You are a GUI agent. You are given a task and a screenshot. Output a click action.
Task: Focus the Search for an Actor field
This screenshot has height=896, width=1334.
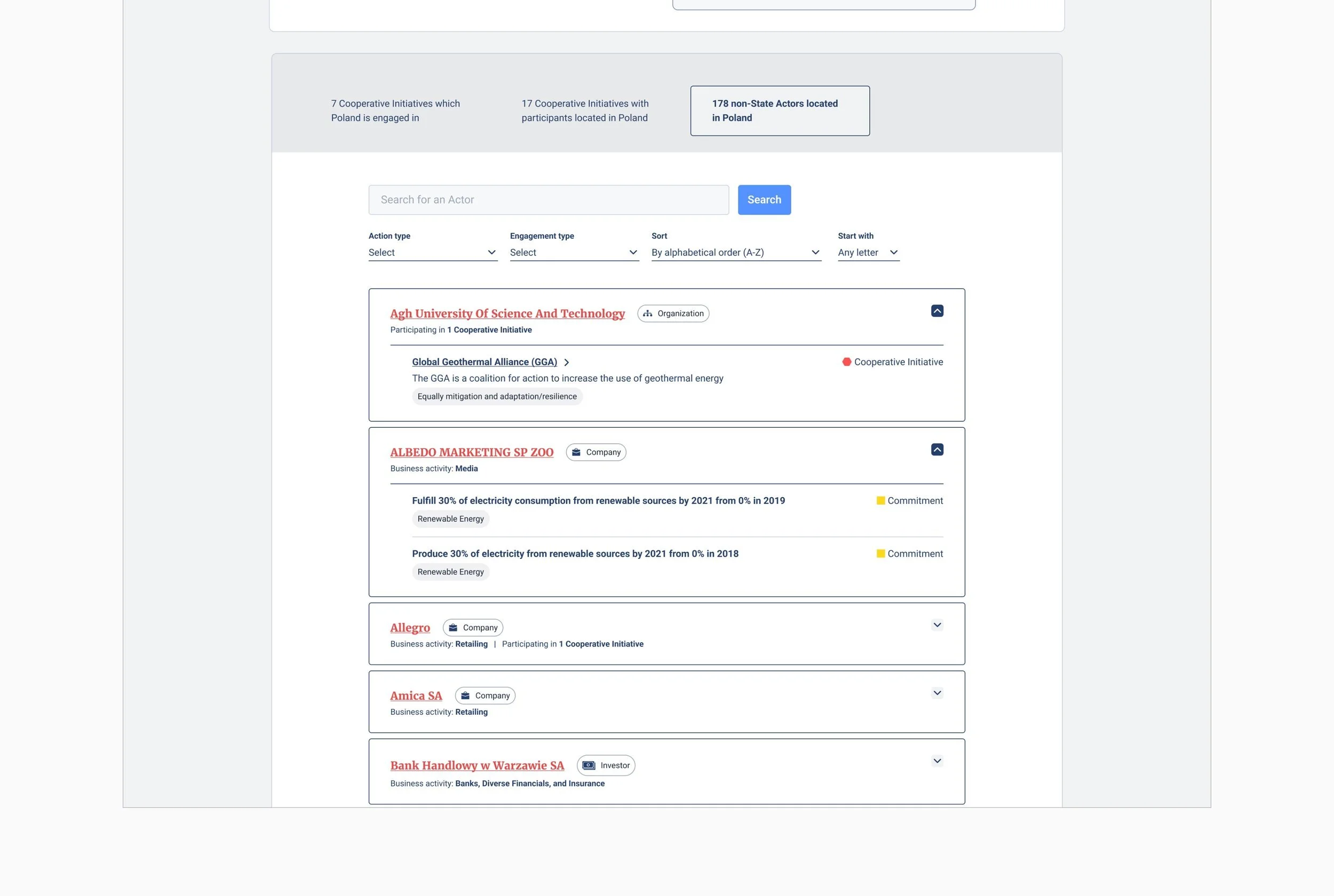click(x=548, y=200)
